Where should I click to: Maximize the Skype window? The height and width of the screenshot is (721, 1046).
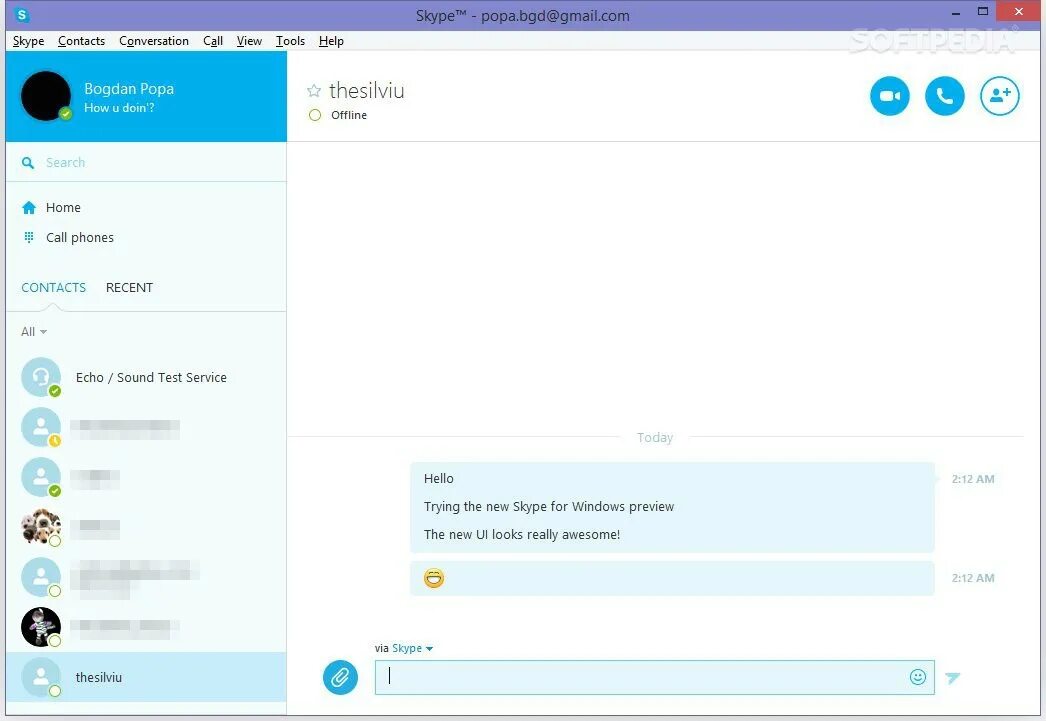click(983, 11)
